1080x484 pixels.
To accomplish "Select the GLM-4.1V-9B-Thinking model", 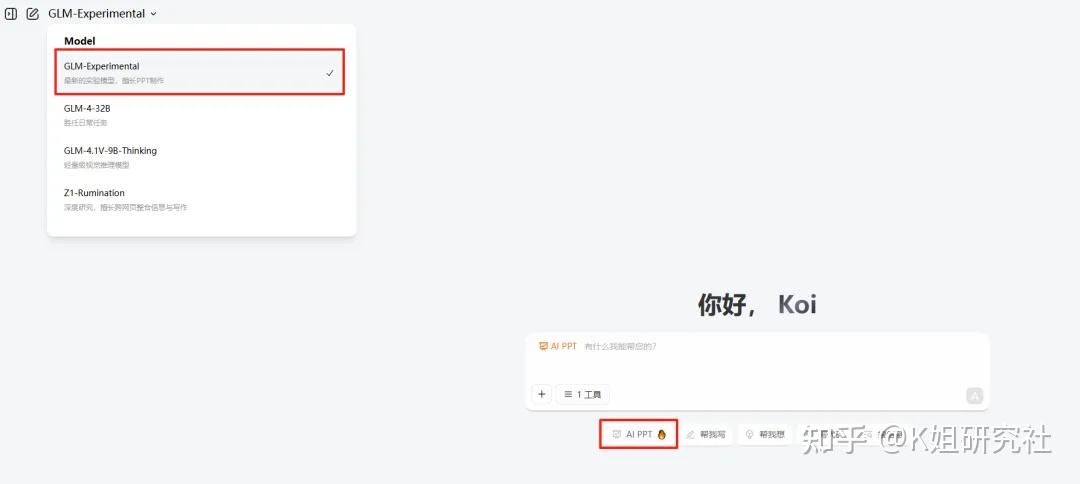I will click(x=202, y=157).
